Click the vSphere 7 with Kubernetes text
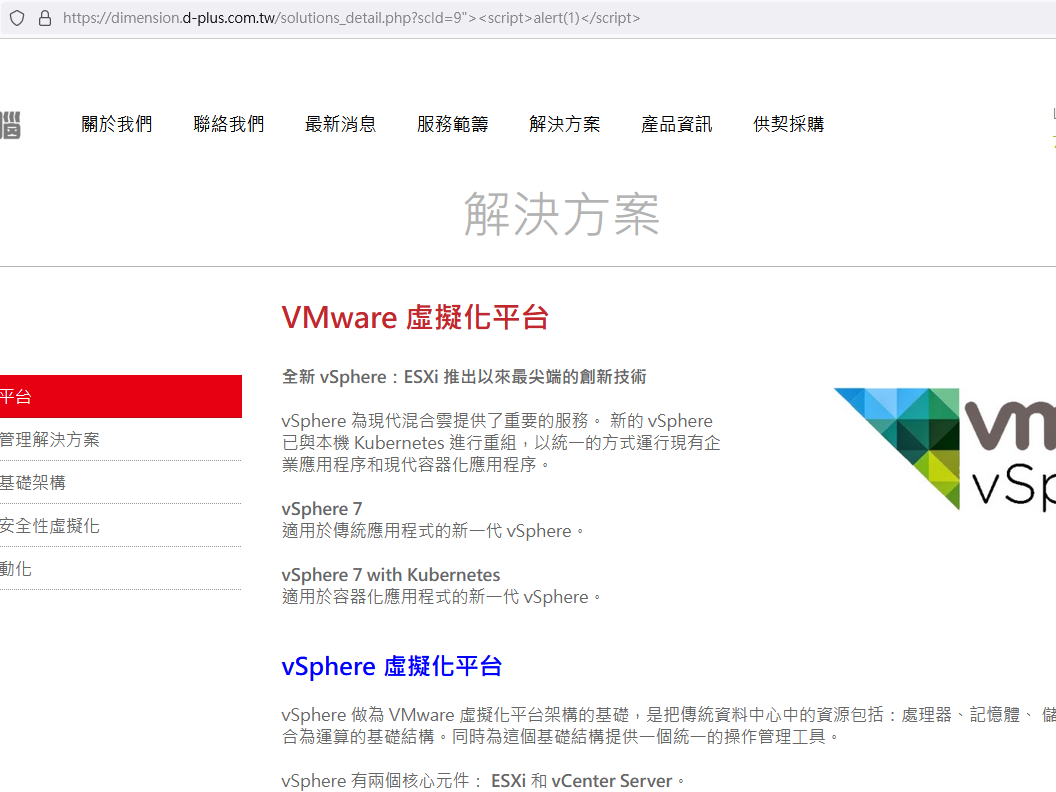Screen dimensions: 1056x792 391,574
